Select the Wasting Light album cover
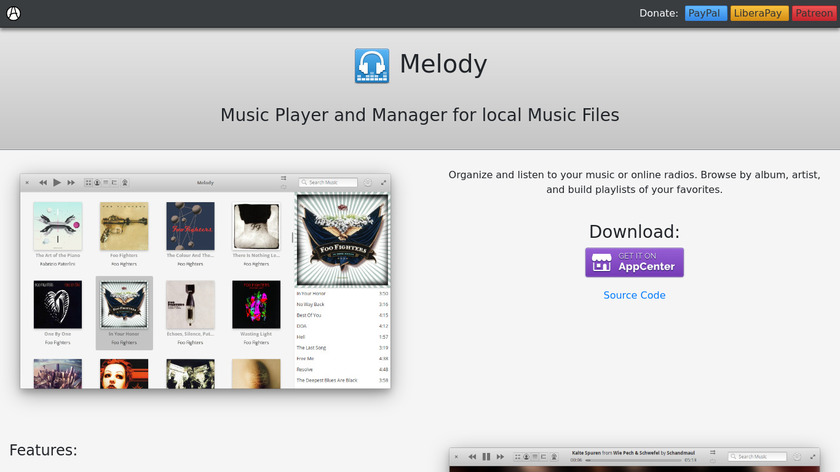This screenshot has height=472, width=840. pos(256,304)
